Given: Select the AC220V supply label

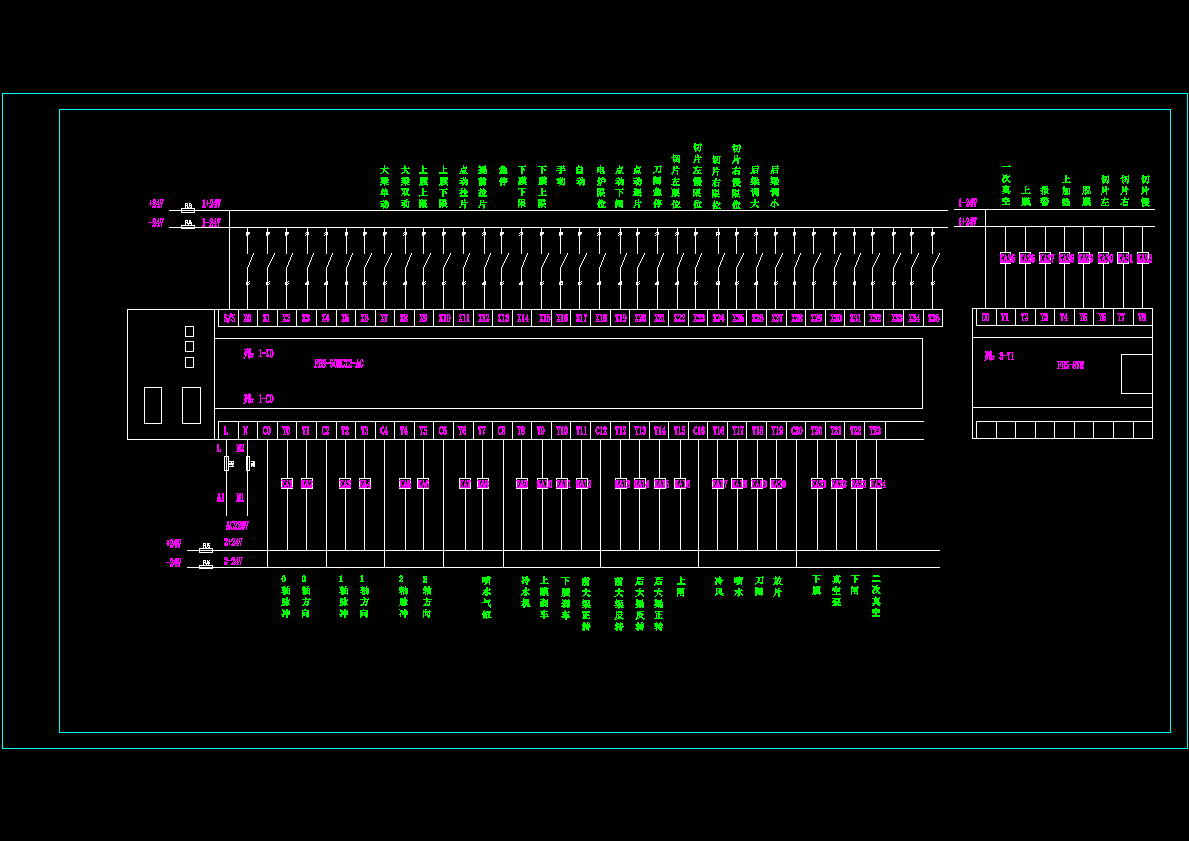Looking at the screenshot, I should pos(237,526).
